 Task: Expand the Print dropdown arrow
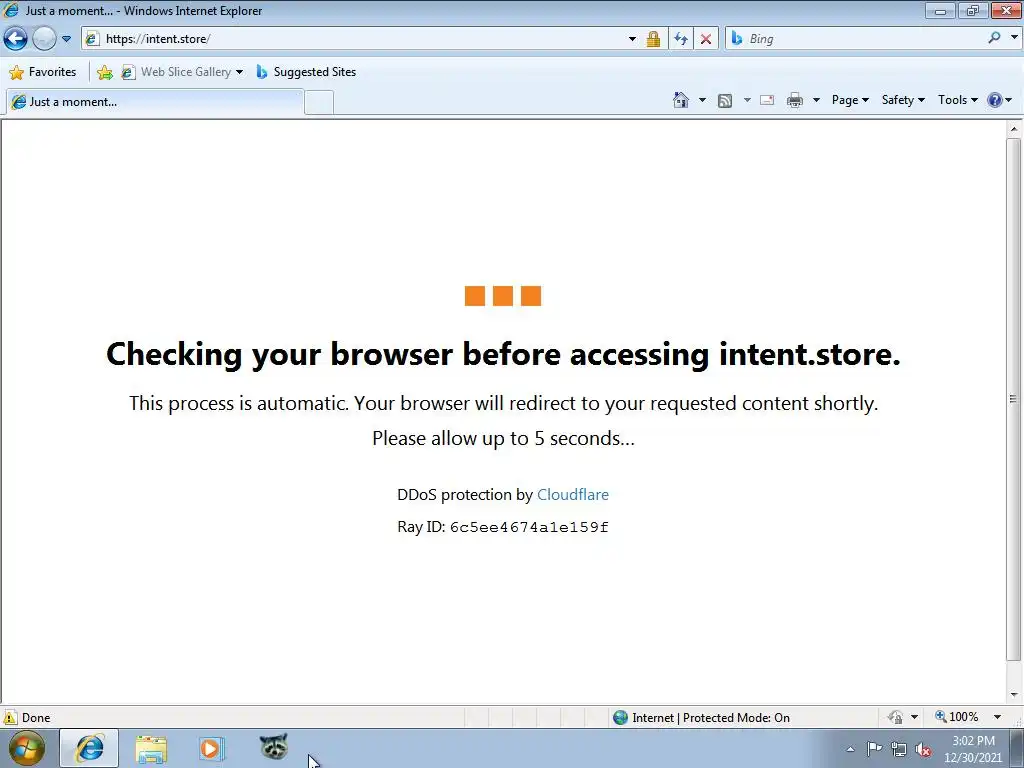coord(816,100)
